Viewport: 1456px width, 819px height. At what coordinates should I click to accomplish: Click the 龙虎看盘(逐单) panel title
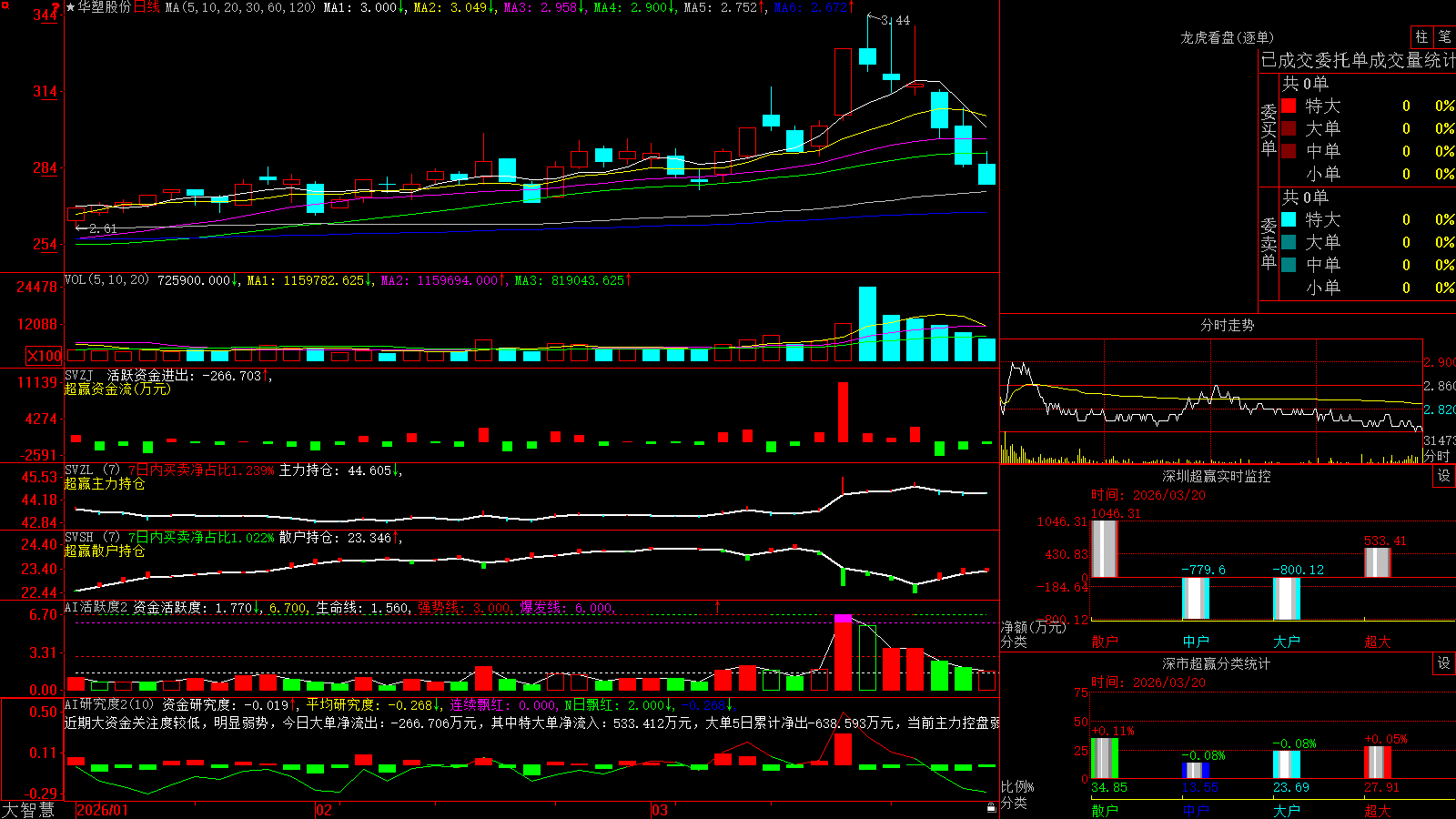[1227, 37]
